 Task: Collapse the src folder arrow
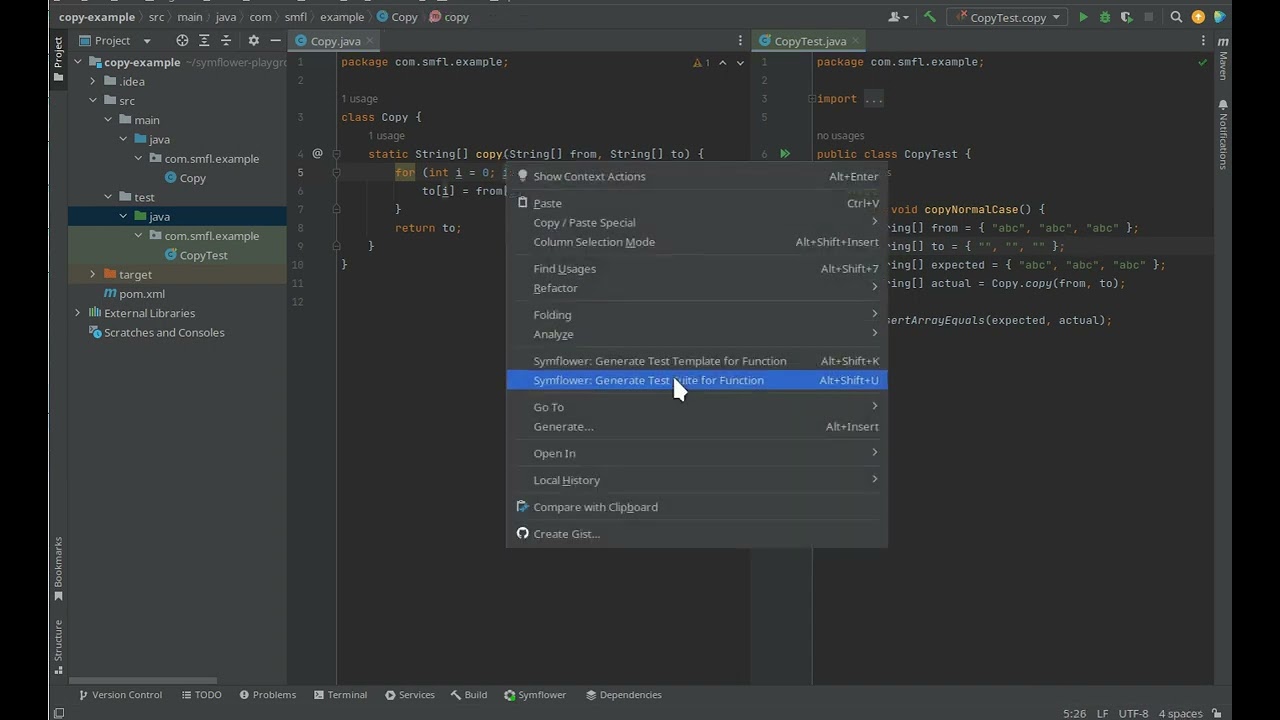(x=93, y=100)
